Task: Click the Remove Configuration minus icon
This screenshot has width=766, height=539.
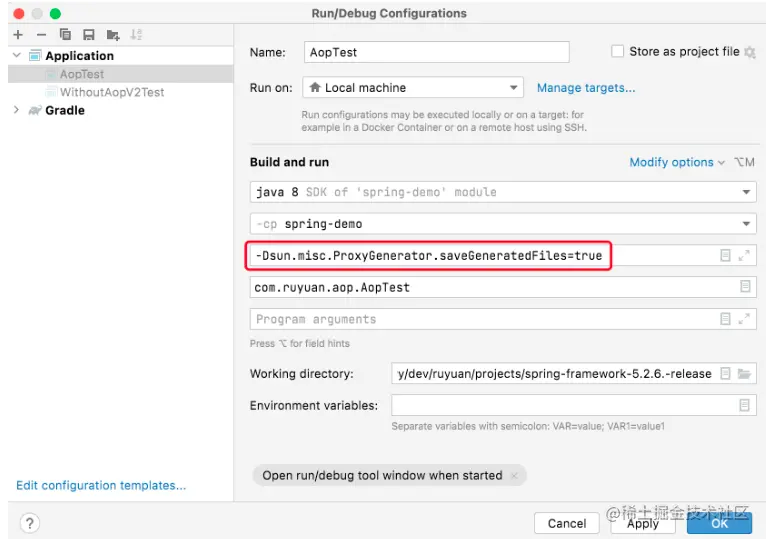Action: (41, 35)
